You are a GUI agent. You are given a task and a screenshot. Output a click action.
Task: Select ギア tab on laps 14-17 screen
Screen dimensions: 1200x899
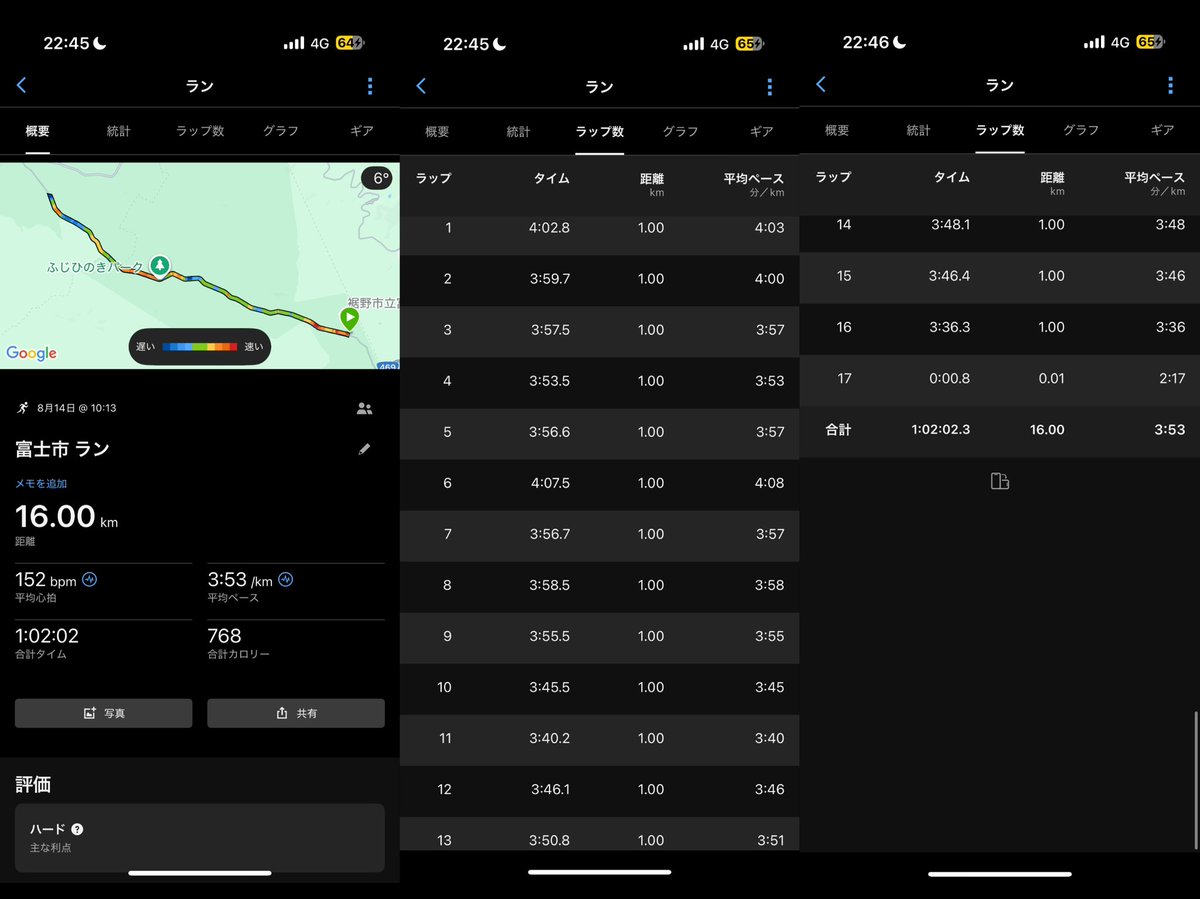point(1162,130)
